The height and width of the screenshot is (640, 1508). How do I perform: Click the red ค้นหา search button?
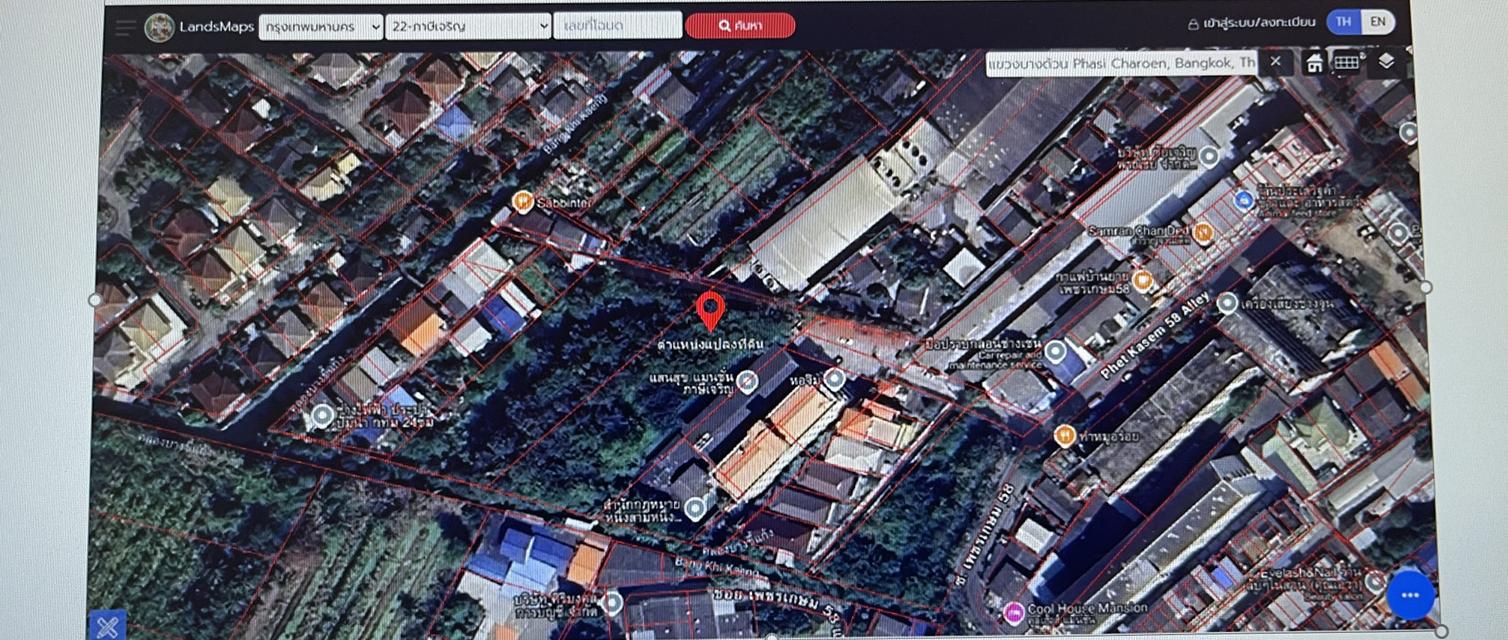click(x=740, y=27)
